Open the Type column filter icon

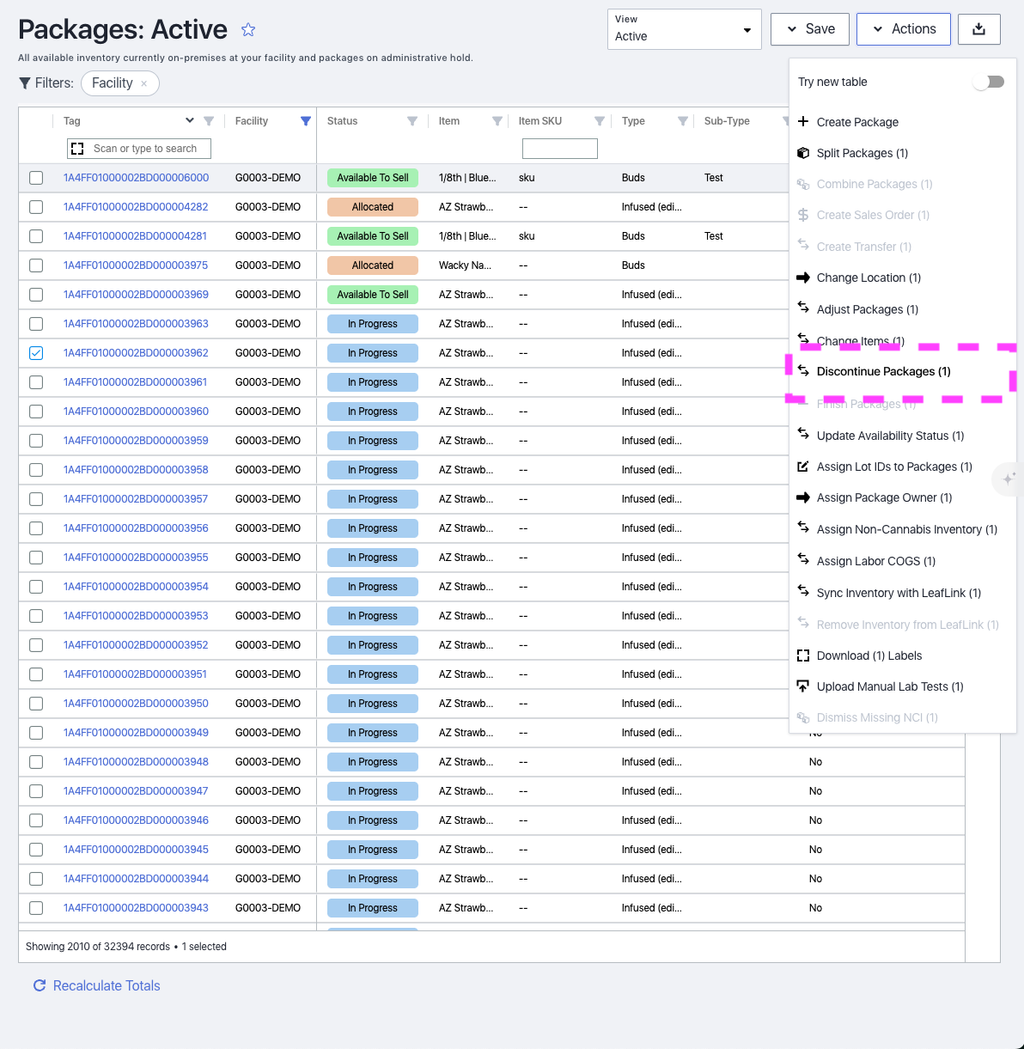click(x=683, y=121)
